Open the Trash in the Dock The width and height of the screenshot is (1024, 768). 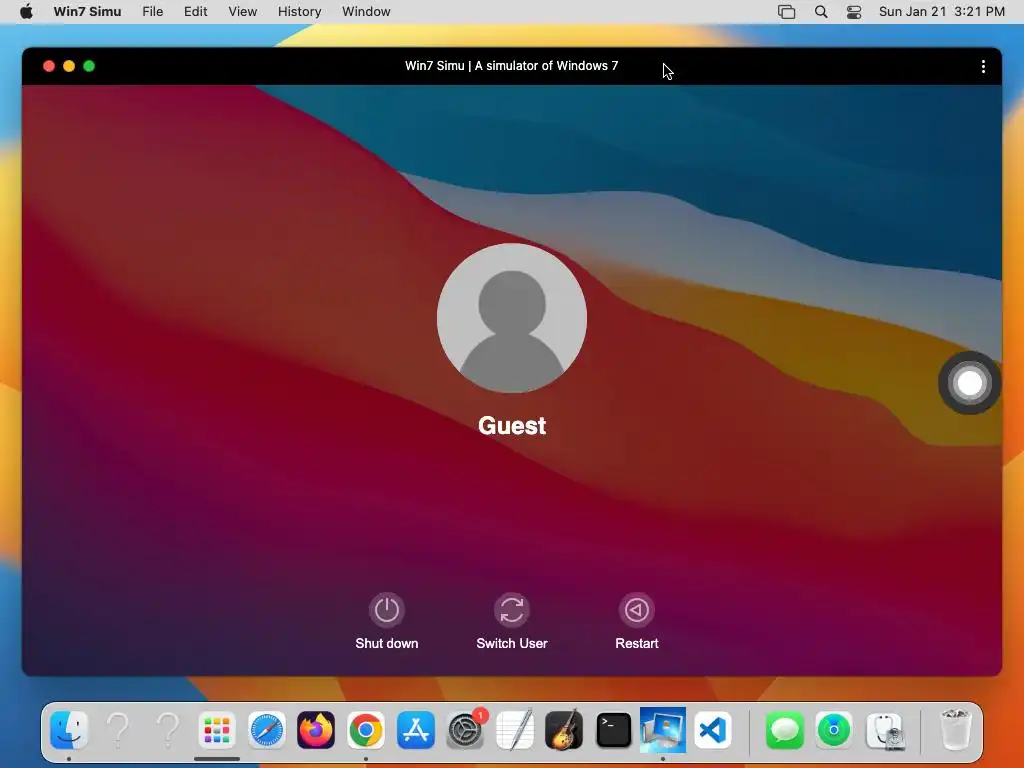tap(955, 729)
